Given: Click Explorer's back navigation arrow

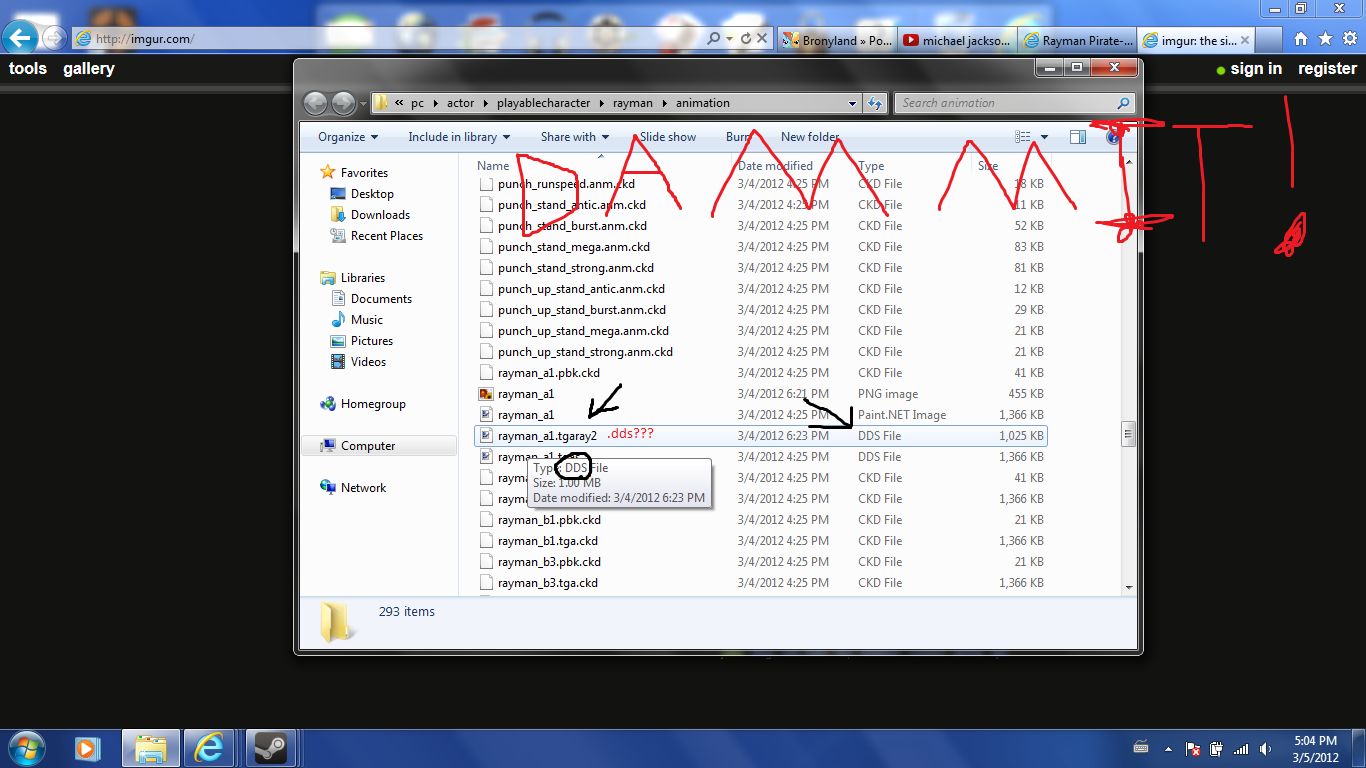Looking at the screenshot, I should [x=316, y=103].
